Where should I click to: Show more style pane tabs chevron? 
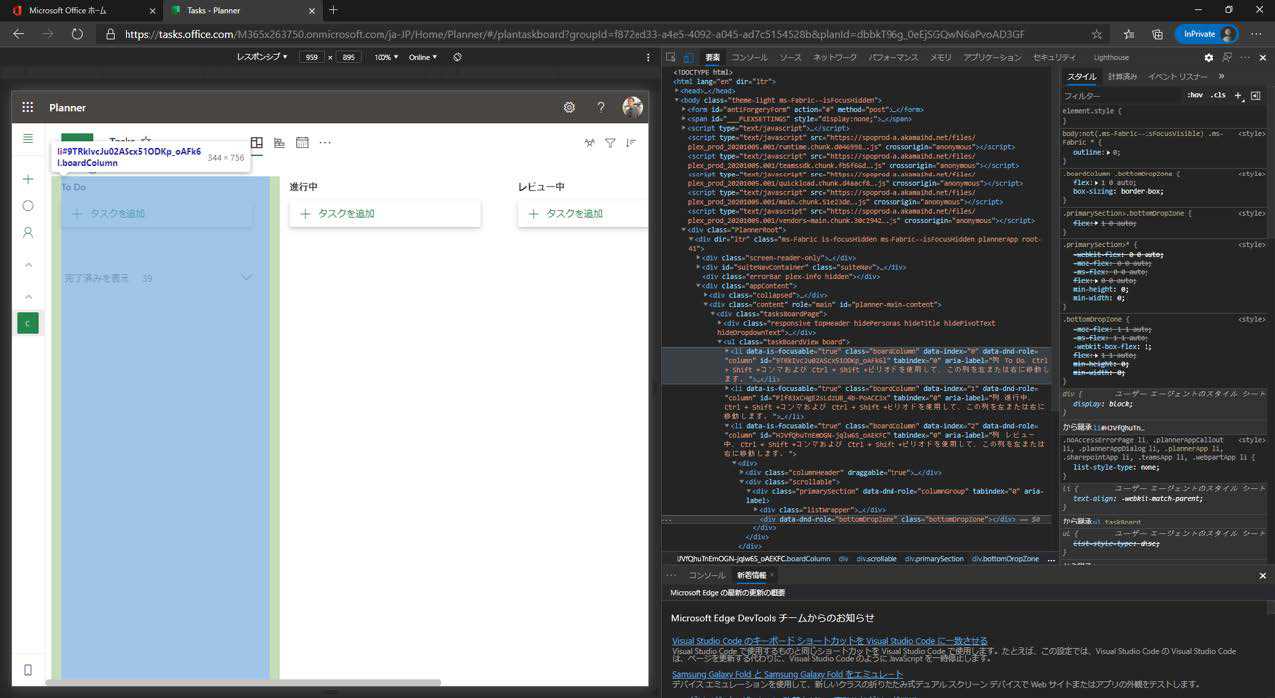pyautogui.click(x=1221, y=77)
